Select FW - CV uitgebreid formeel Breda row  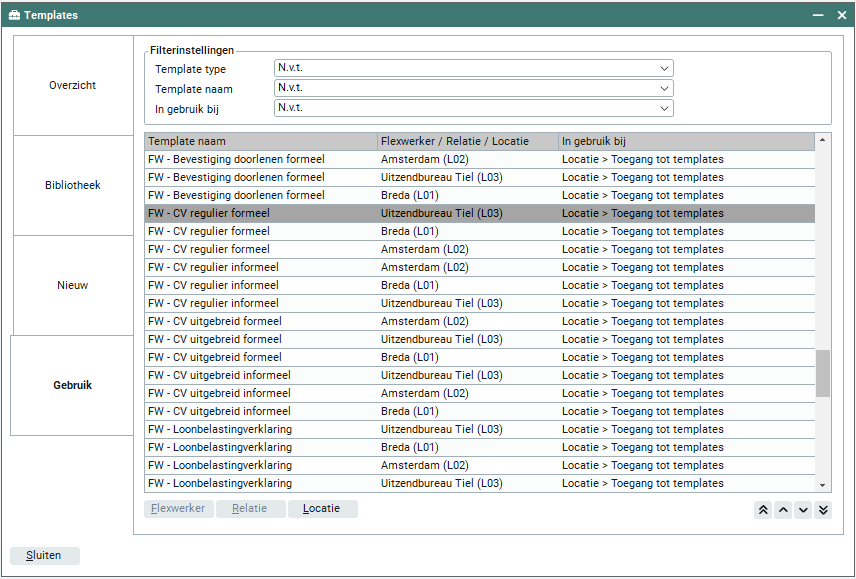(260, 357)
